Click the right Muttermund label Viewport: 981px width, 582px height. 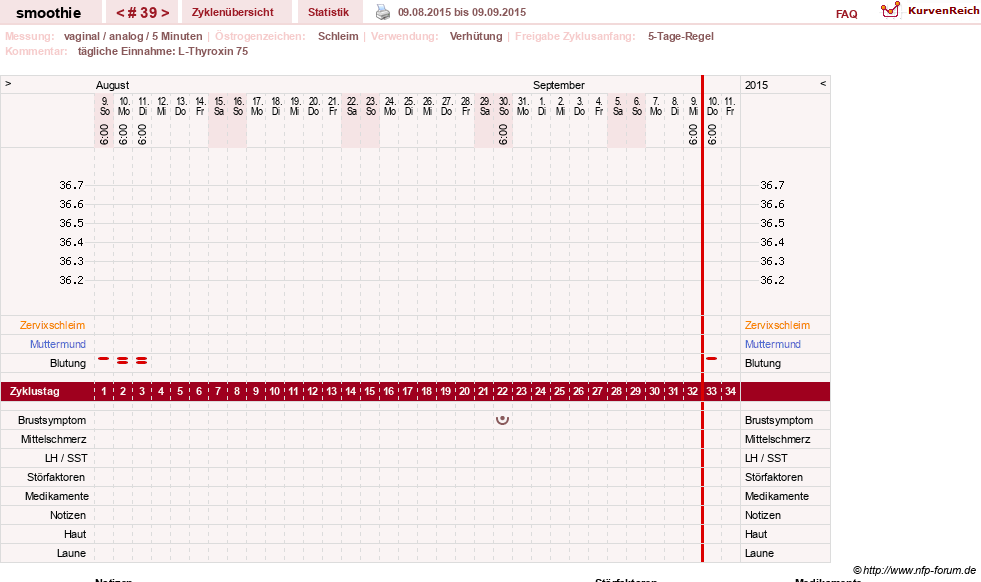coord(773,344)
